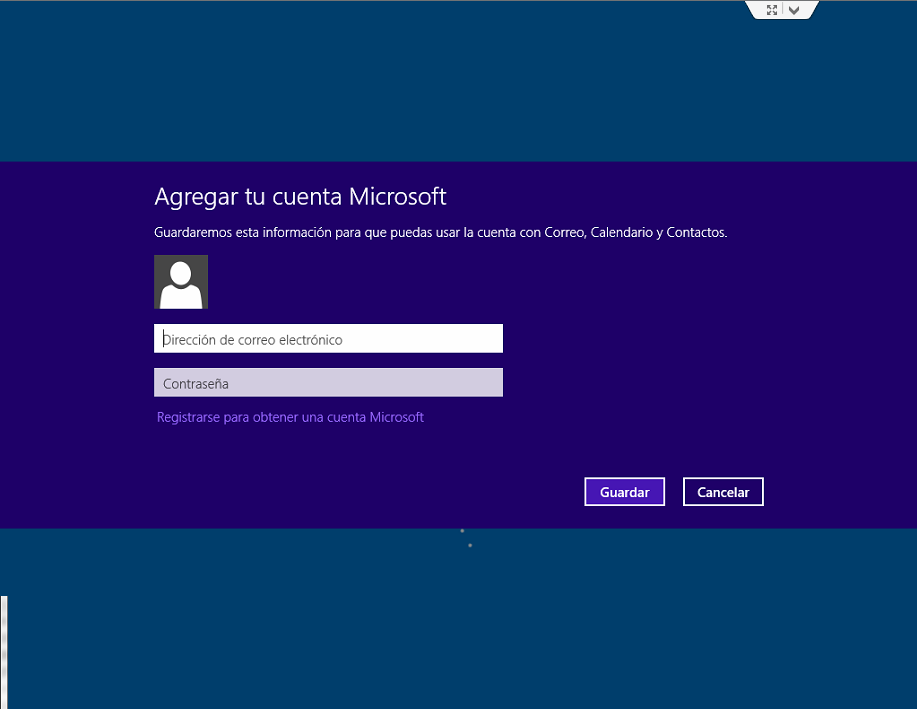
Task: Open Registrarse para obtener una cuenta Microsoft link
Action: tap(290, 417)
